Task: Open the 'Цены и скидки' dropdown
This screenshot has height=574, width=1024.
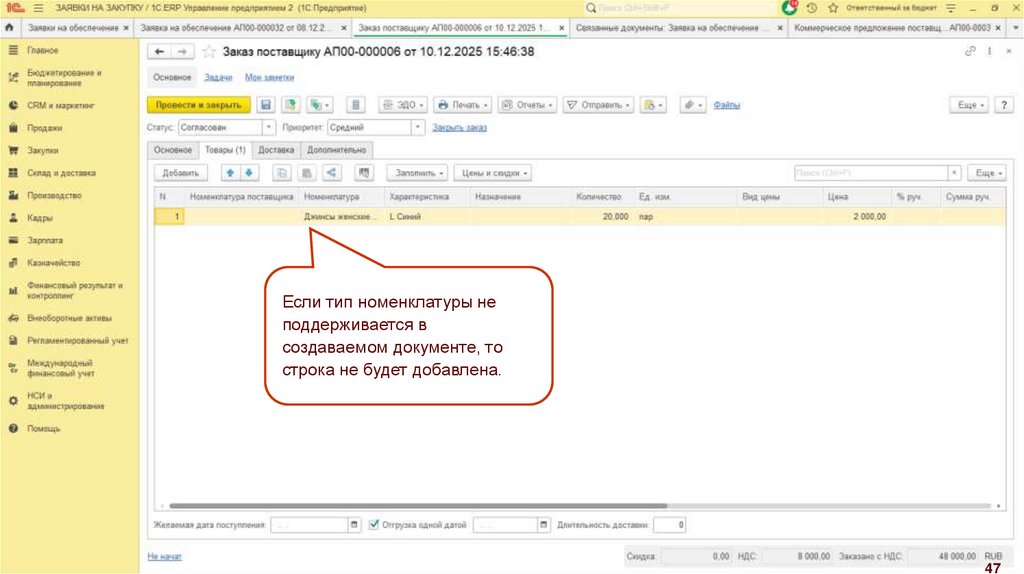Action: [x=492, y=173]
